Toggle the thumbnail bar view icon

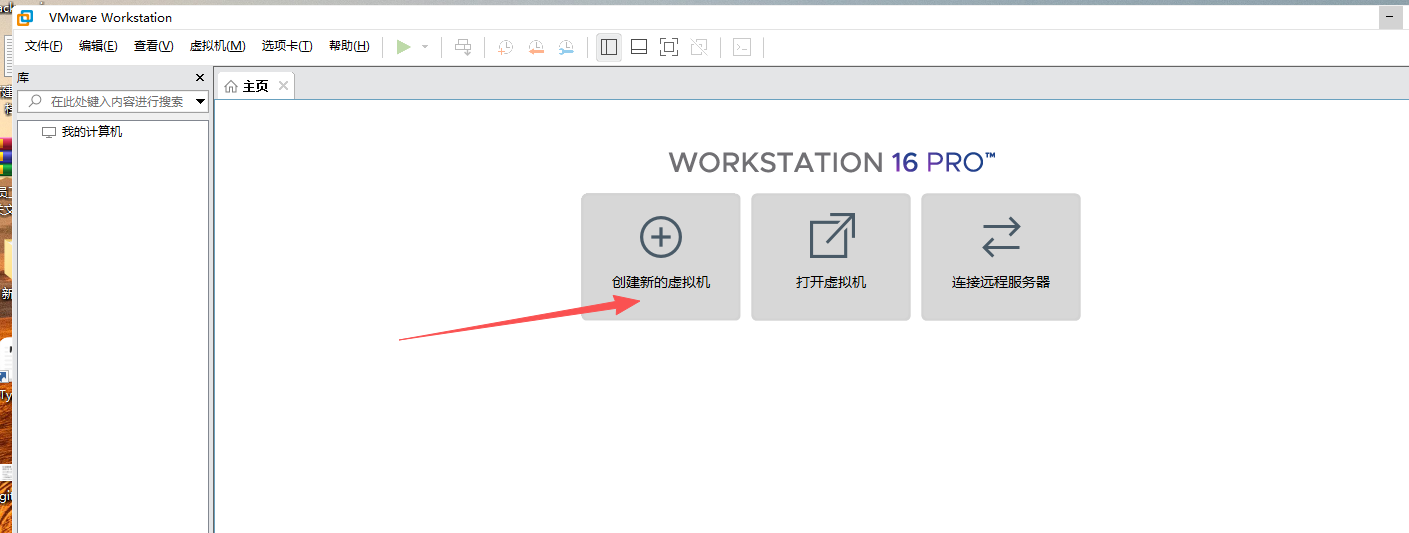coord(639,47)
